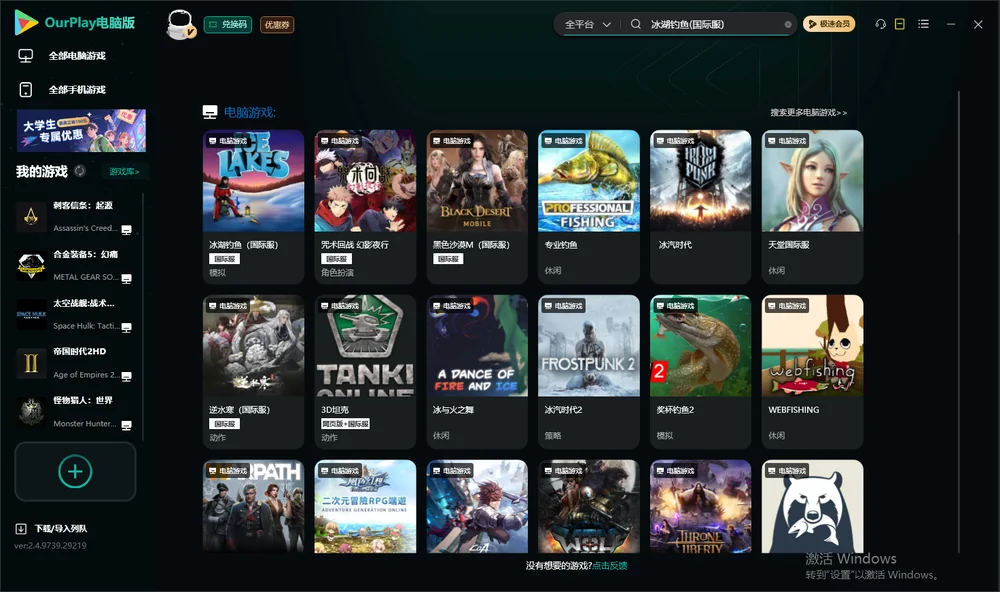Click PC icon on Monster Hunter row
1000x592 pixels.
[127, 426]
